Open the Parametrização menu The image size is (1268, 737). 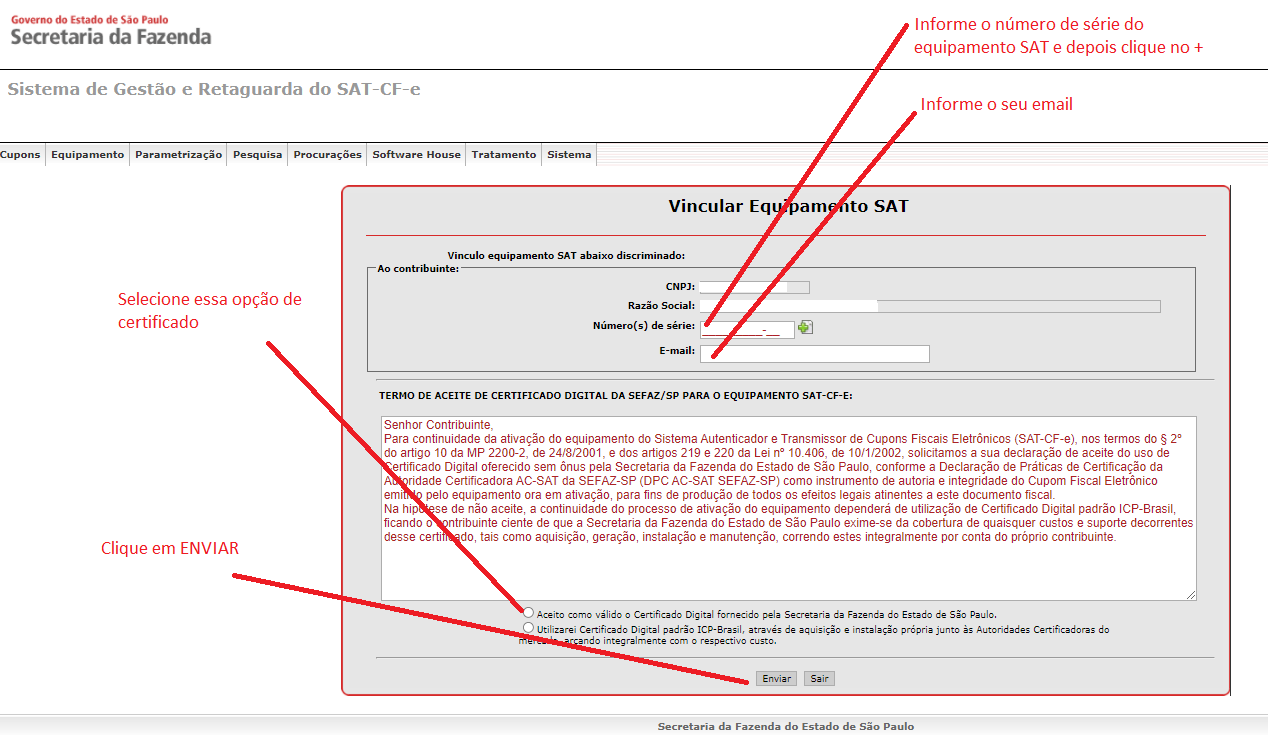coord(178,155)
